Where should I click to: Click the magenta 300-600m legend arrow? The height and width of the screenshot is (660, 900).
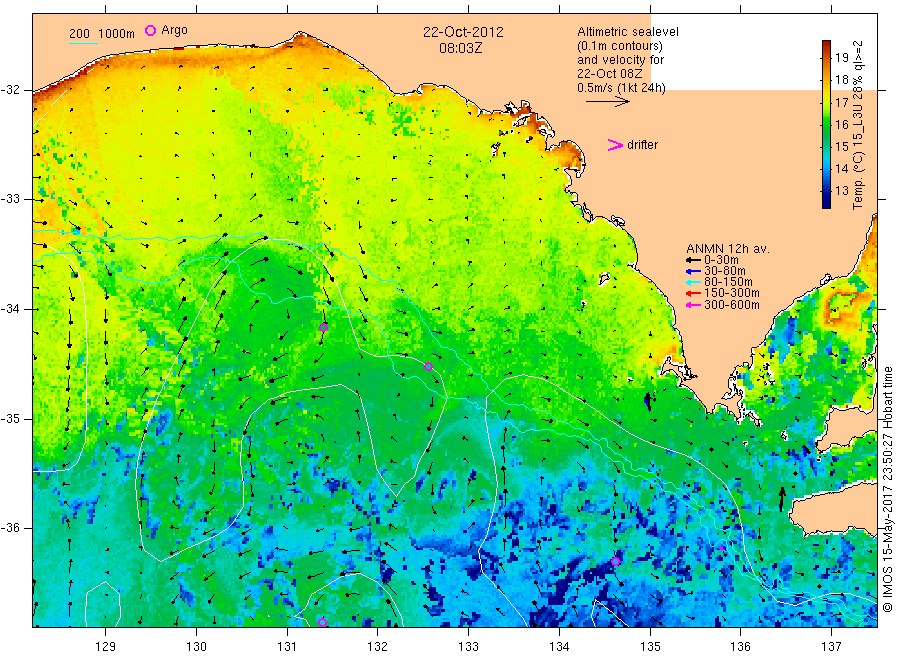pos(694,305)
